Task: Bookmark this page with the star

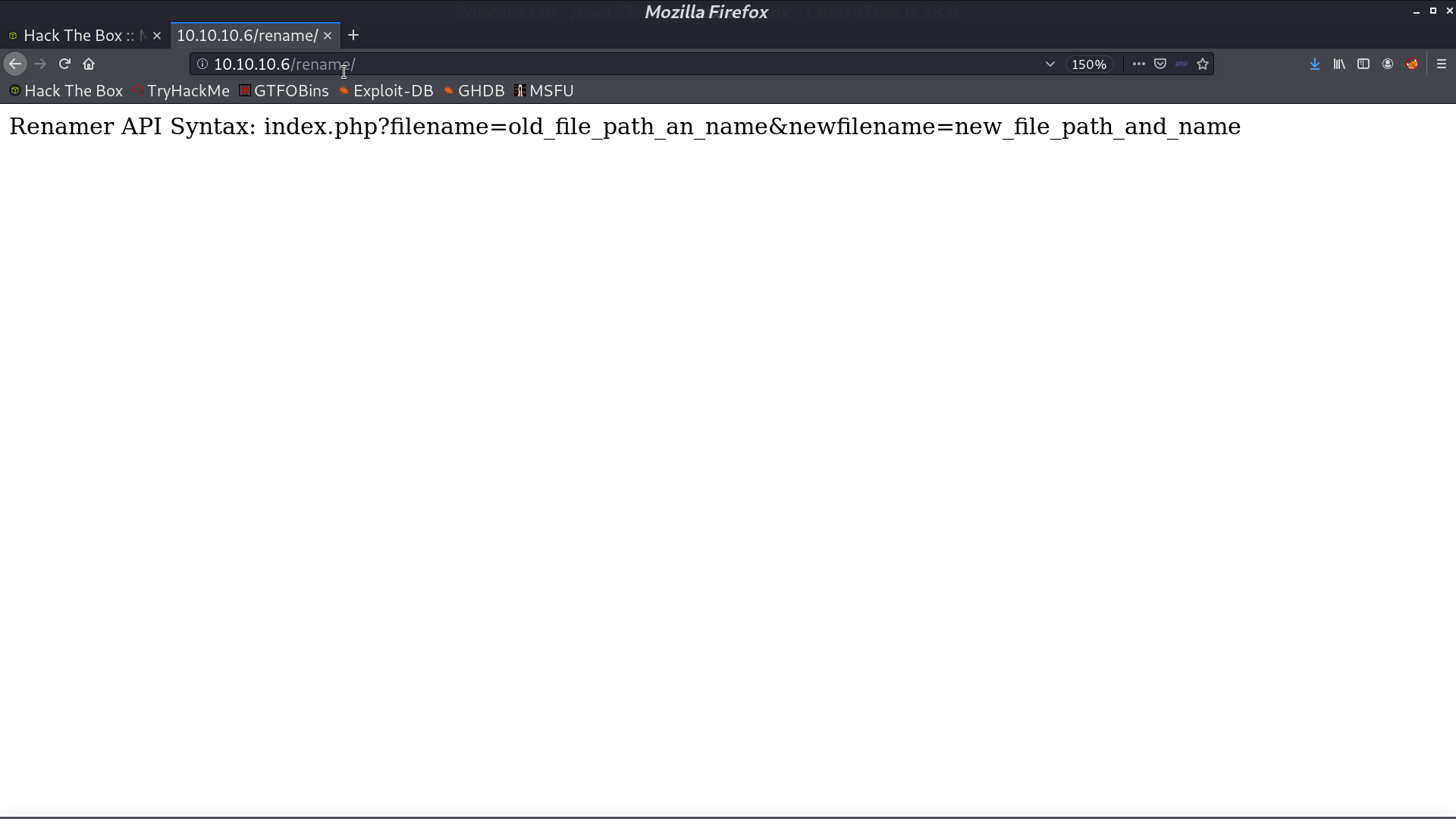Action: [x=1203, y=64]
